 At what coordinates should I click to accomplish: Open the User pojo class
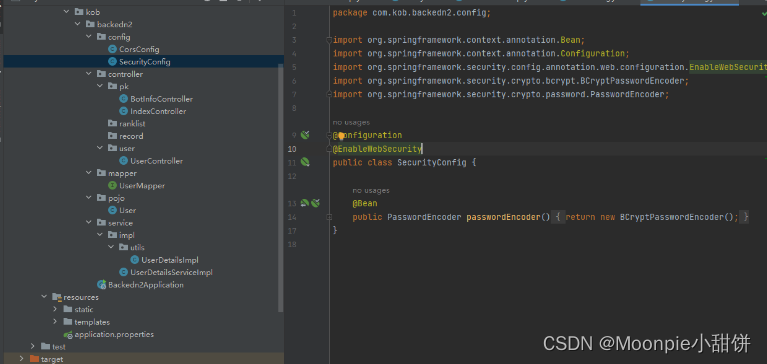pyautogui.click(x=128, y=210)
